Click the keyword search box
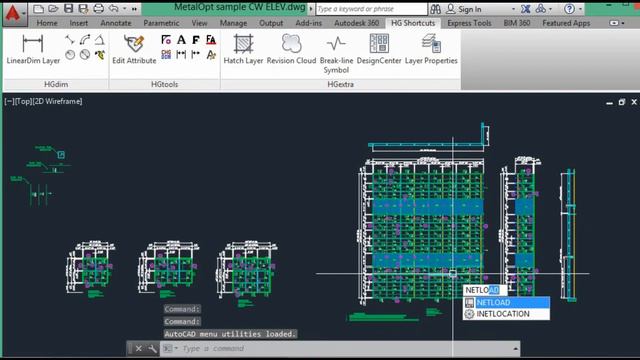This screenshot has width=640, height=360. [x=371, y=9]
